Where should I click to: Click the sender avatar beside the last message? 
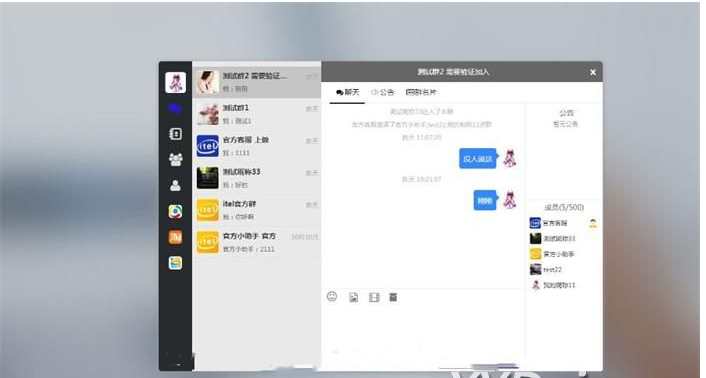point(510,200)
